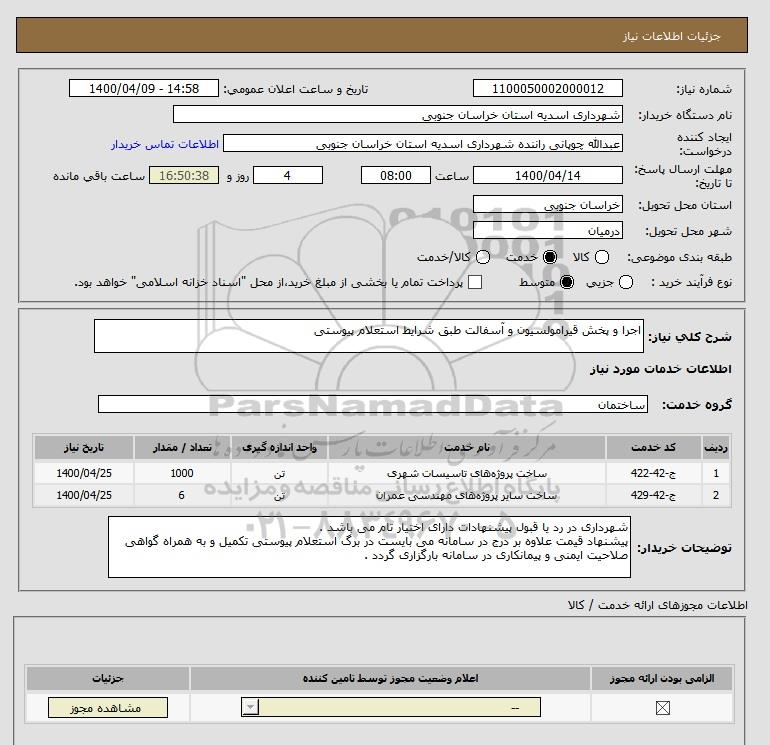Click the مشاهده مجوز button

tap(108, 707)
